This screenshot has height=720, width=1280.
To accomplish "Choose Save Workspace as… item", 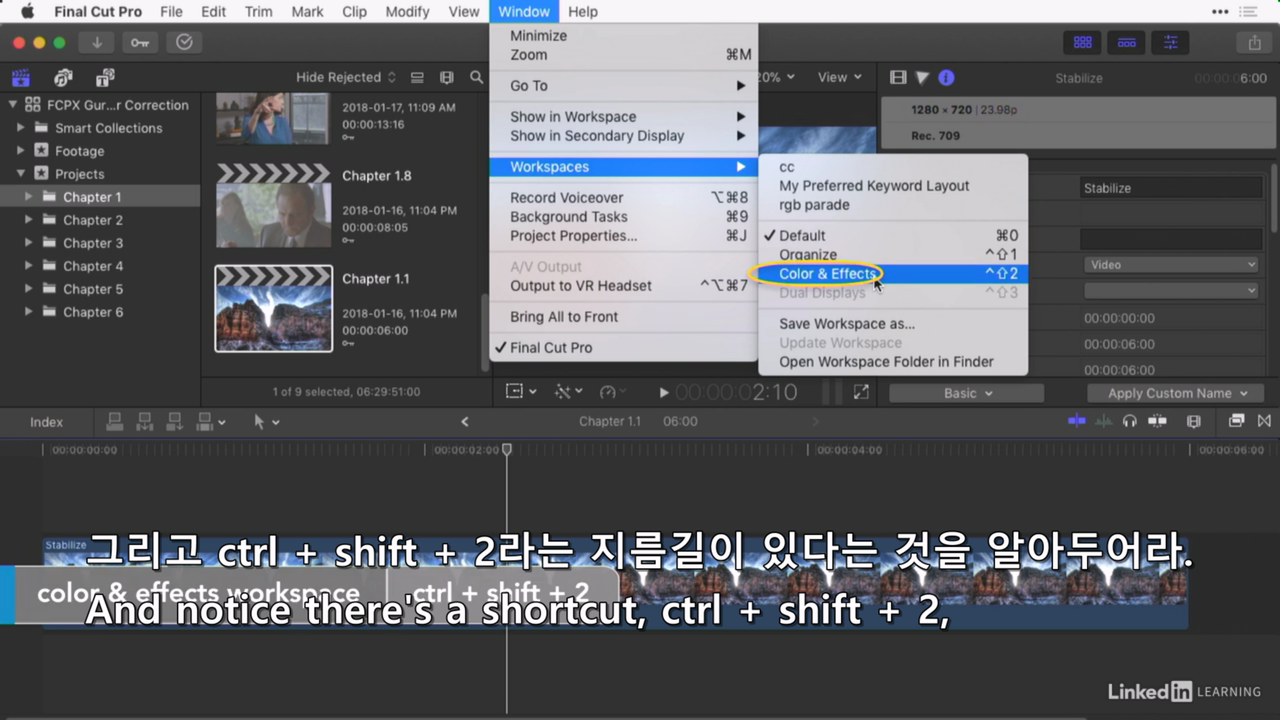I will pyautogui.click(x=893, y=324).
